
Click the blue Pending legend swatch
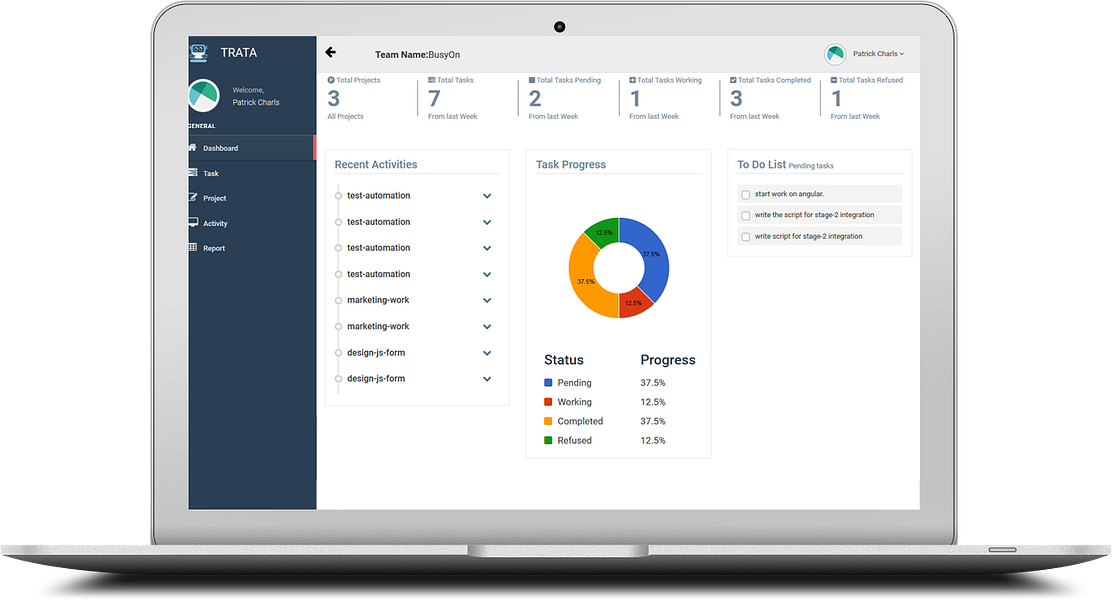coord(548,382)
